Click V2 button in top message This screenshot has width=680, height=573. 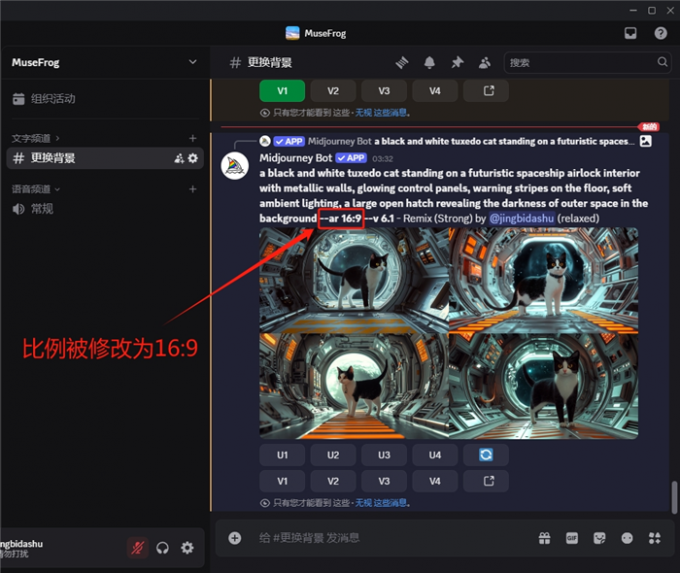[x=333, y=91]
